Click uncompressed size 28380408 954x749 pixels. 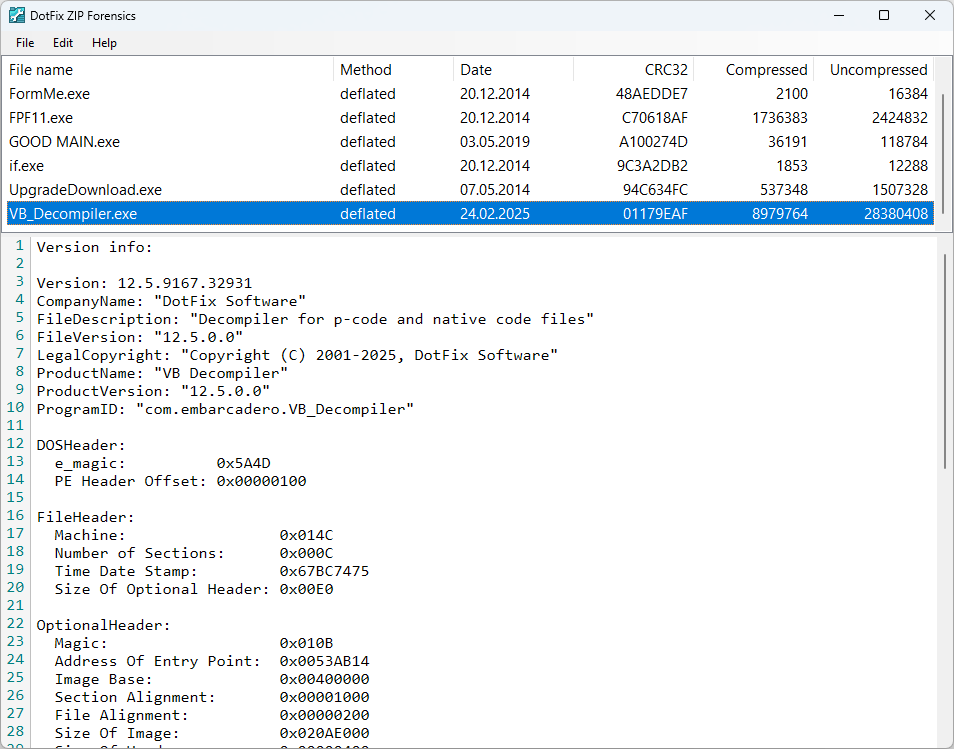[896, 214]
